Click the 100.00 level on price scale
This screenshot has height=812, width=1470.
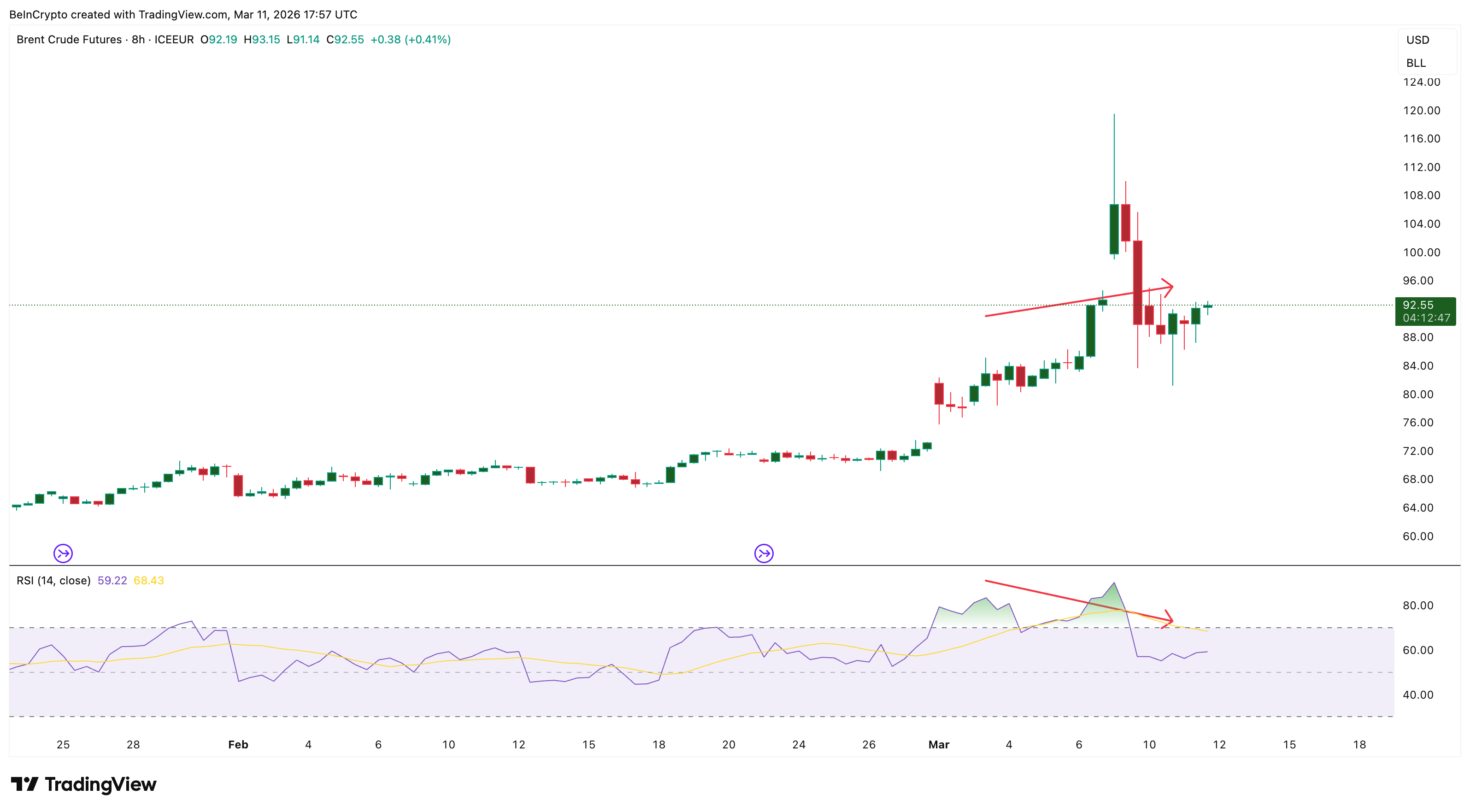(1421, 252)
